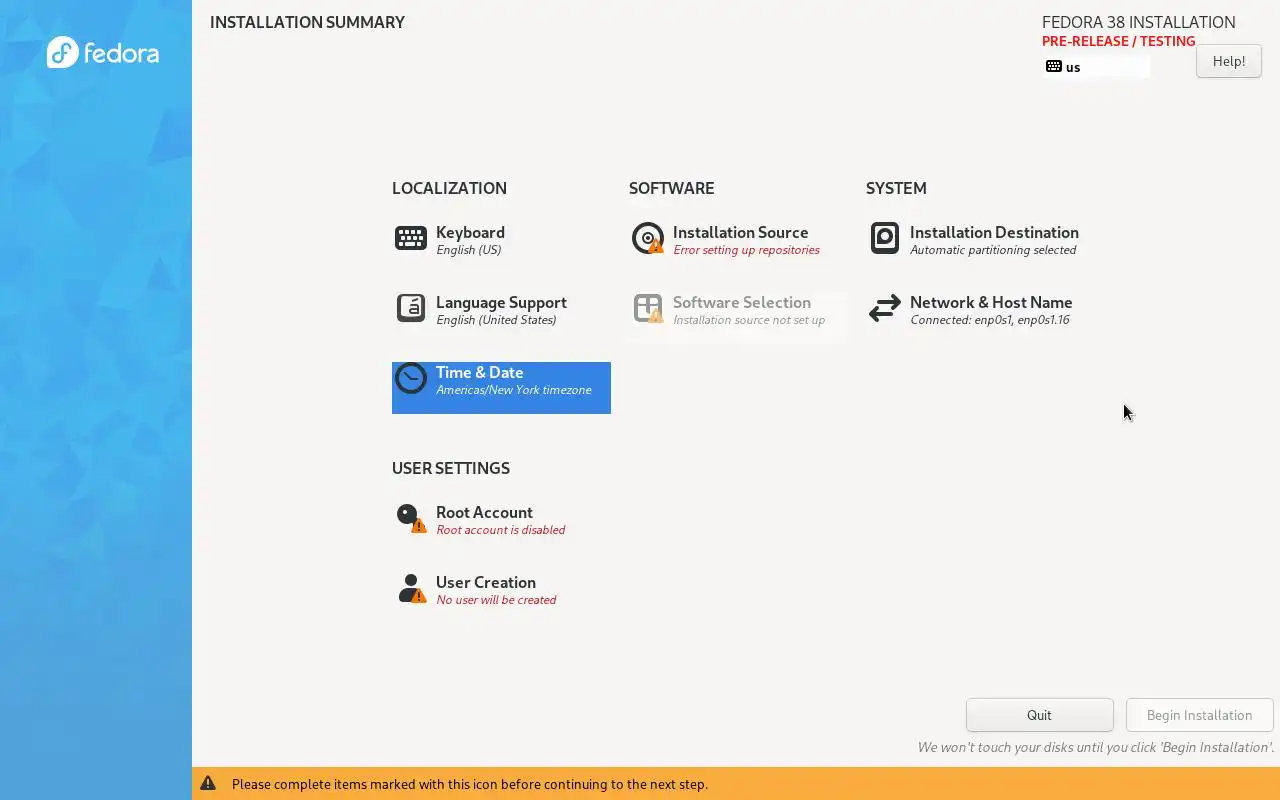The height and width of the screenshot is (800, 1280).
Task: Open the Root Account title
Action: click(484, 512)
